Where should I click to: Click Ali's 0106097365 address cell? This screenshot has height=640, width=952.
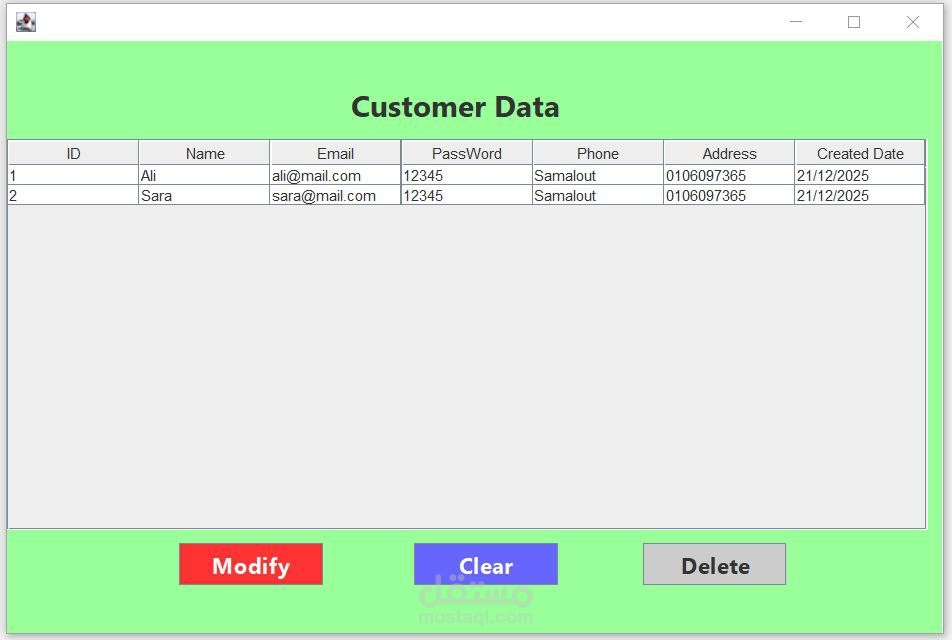coord(729,175)
